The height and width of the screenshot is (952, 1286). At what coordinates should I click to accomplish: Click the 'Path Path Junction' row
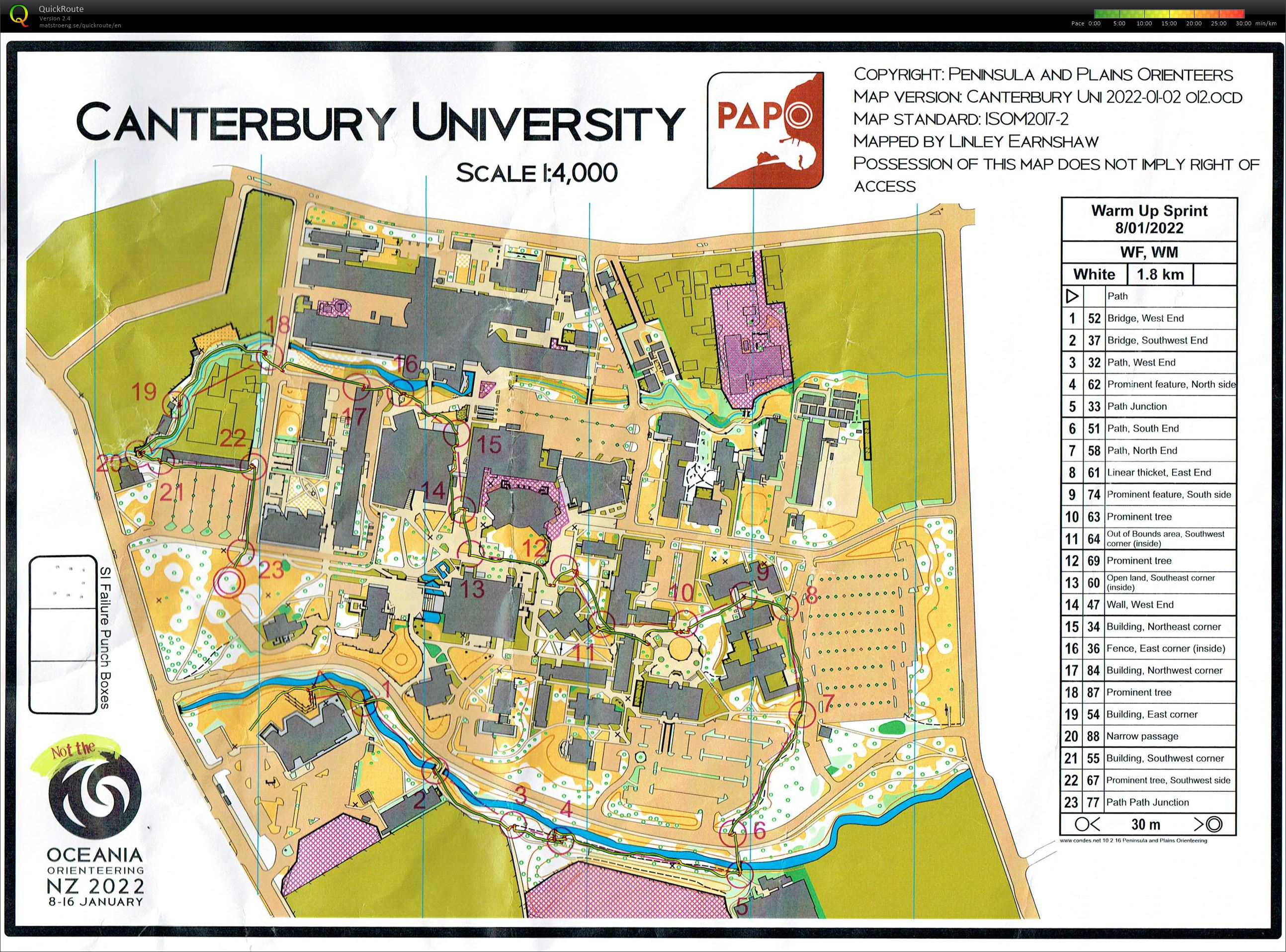(1149, 802)
